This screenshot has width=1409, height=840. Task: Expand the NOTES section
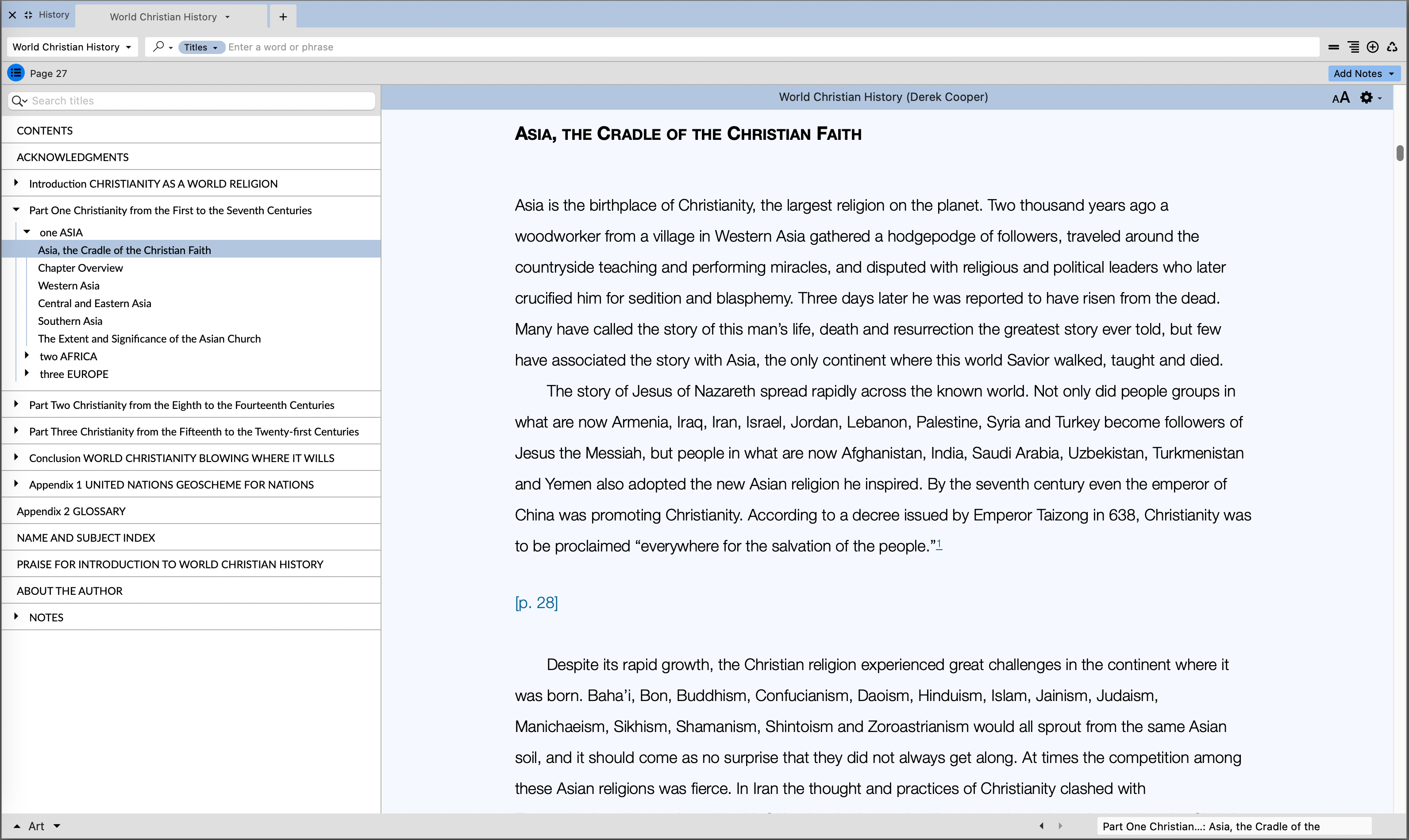(16, 617)
